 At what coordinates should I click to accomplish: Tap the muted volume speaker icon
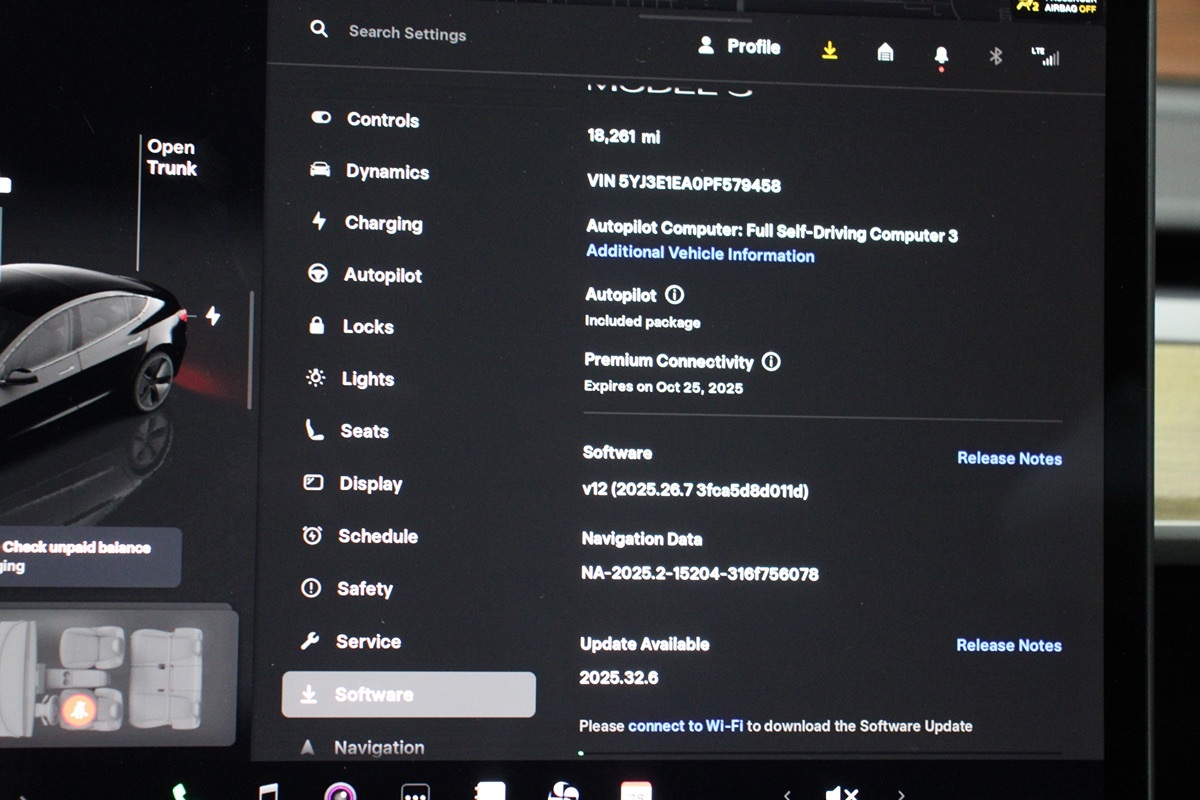(841, 794)
